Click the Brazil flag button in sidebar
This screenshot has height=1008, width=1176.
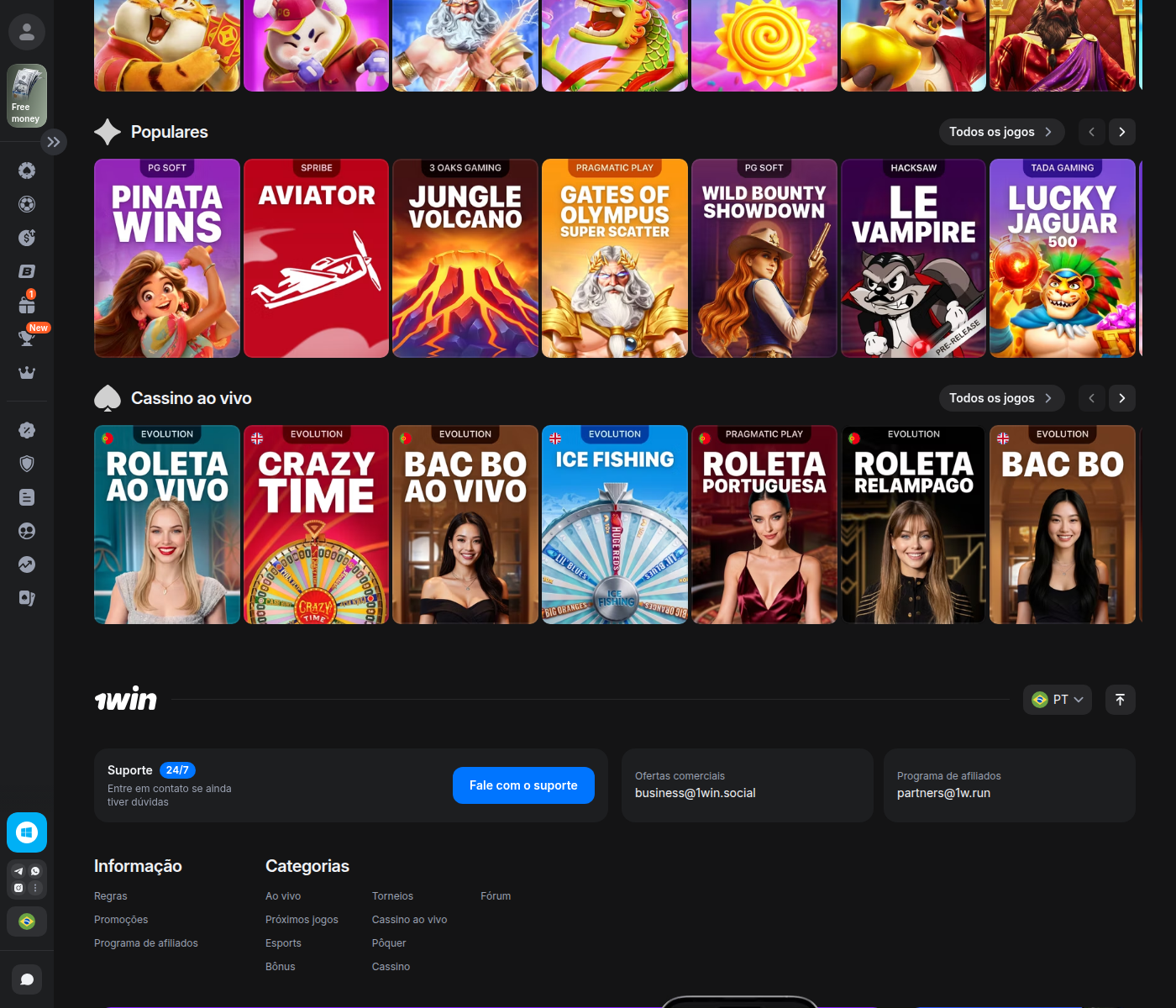(27, 921)
